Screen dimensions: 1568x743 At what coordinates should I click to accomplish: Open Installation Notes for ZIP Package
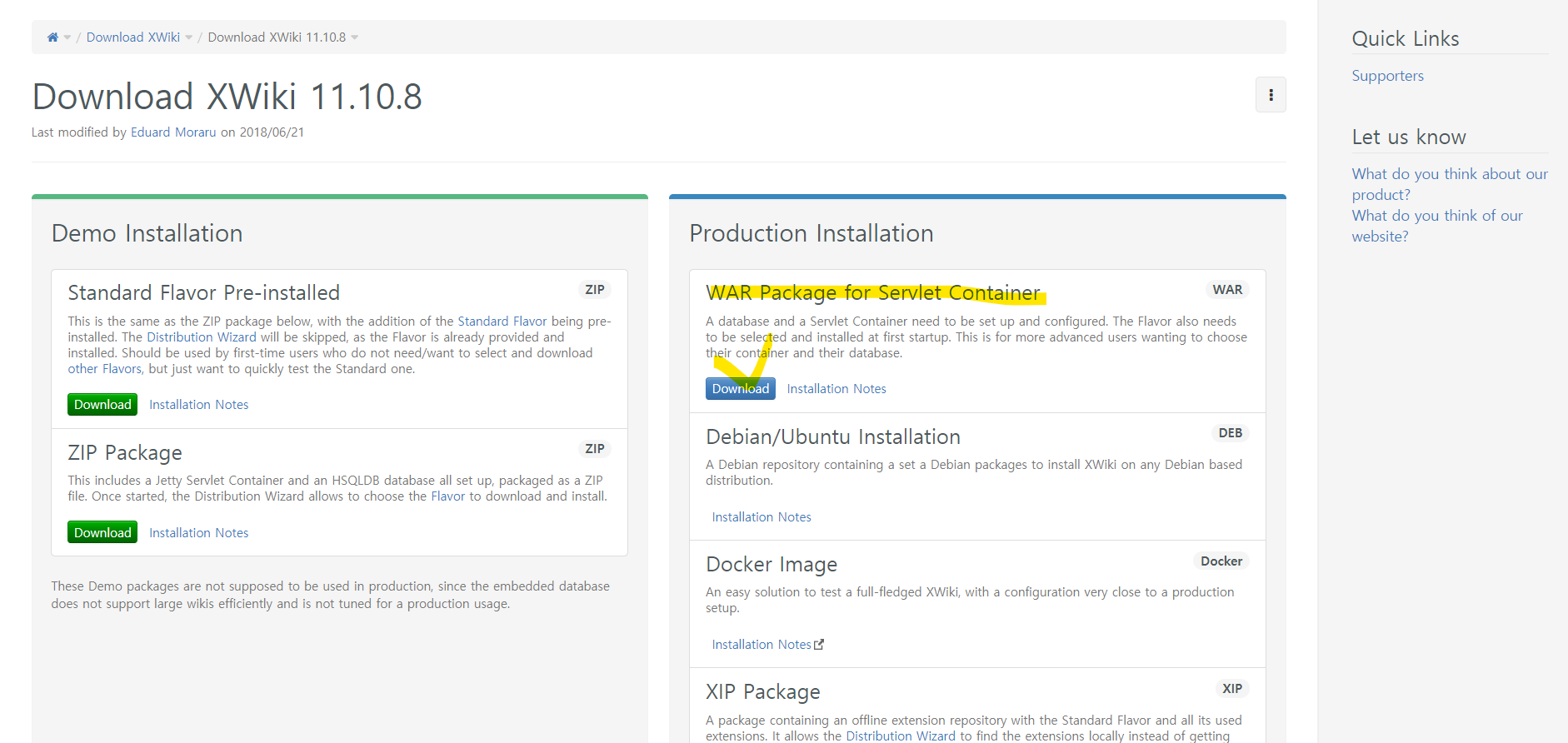(x=199, y=533)
